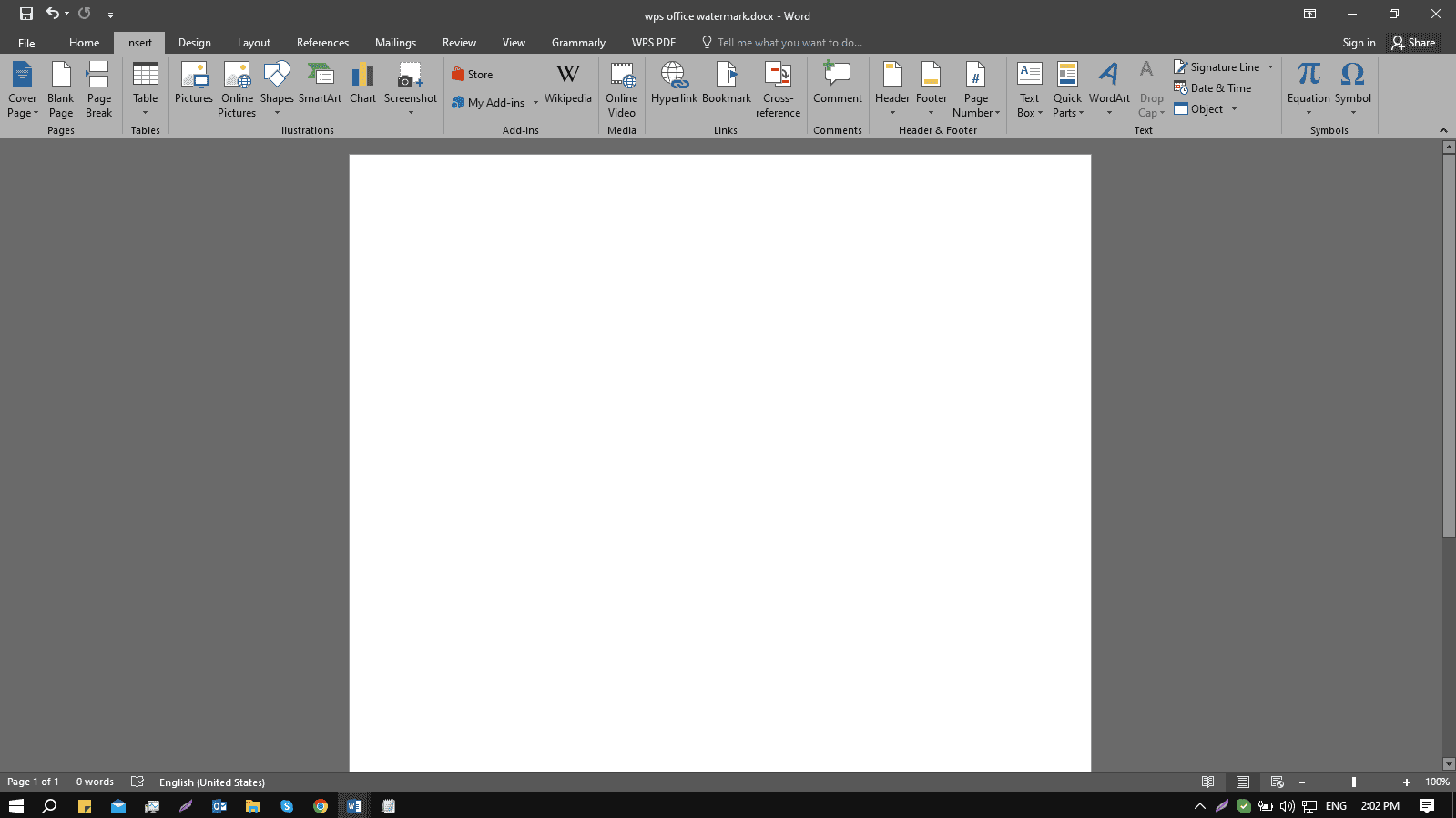
Task: Click the zoom slider handle
Action: pyautogui.click(x=1354, y=782)
